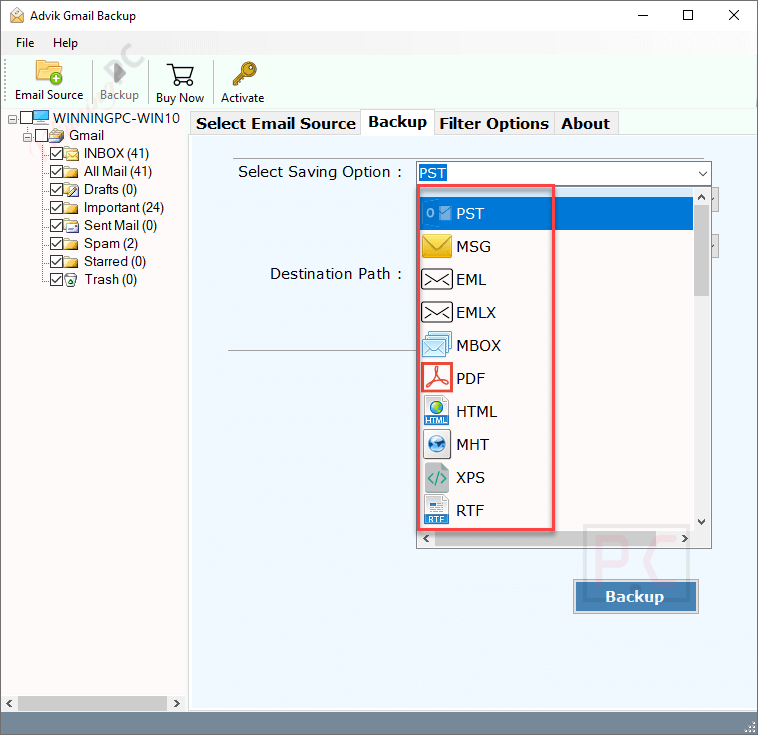Select the PST Outlook format icon

coord(437,213)
